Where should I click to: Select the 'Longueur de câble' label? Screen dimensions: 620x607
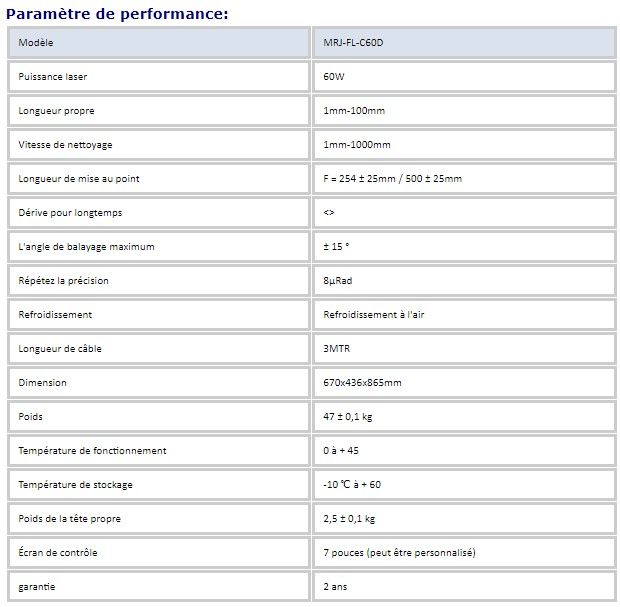click(x=60, y=349)
